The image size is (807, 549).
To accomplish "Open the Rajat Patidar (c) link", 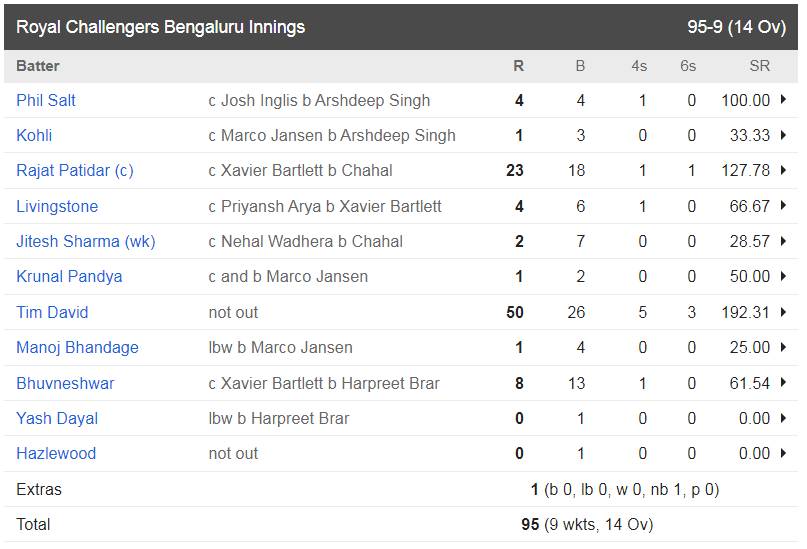I will tap(75, 170).
